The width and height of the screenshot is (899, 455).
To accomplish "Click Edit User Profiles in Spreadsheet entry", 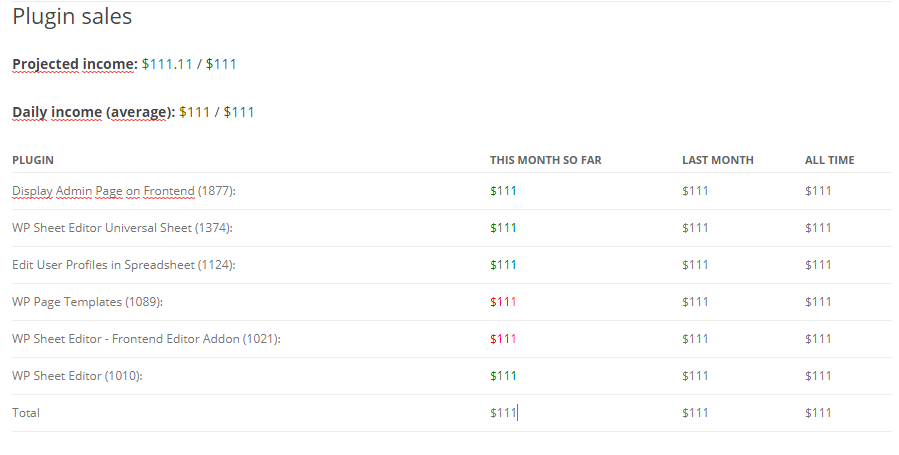I will click(124, 265).
